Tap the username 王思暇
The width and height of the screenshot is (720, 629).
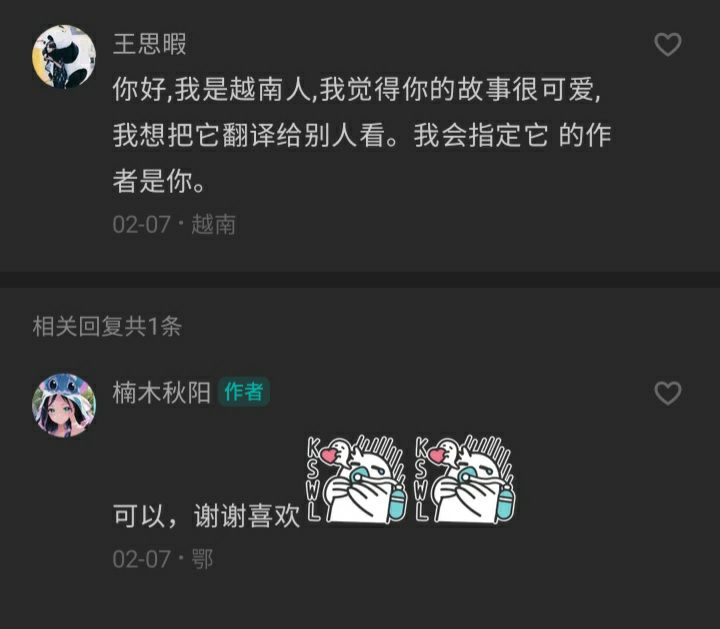point(150,45)
